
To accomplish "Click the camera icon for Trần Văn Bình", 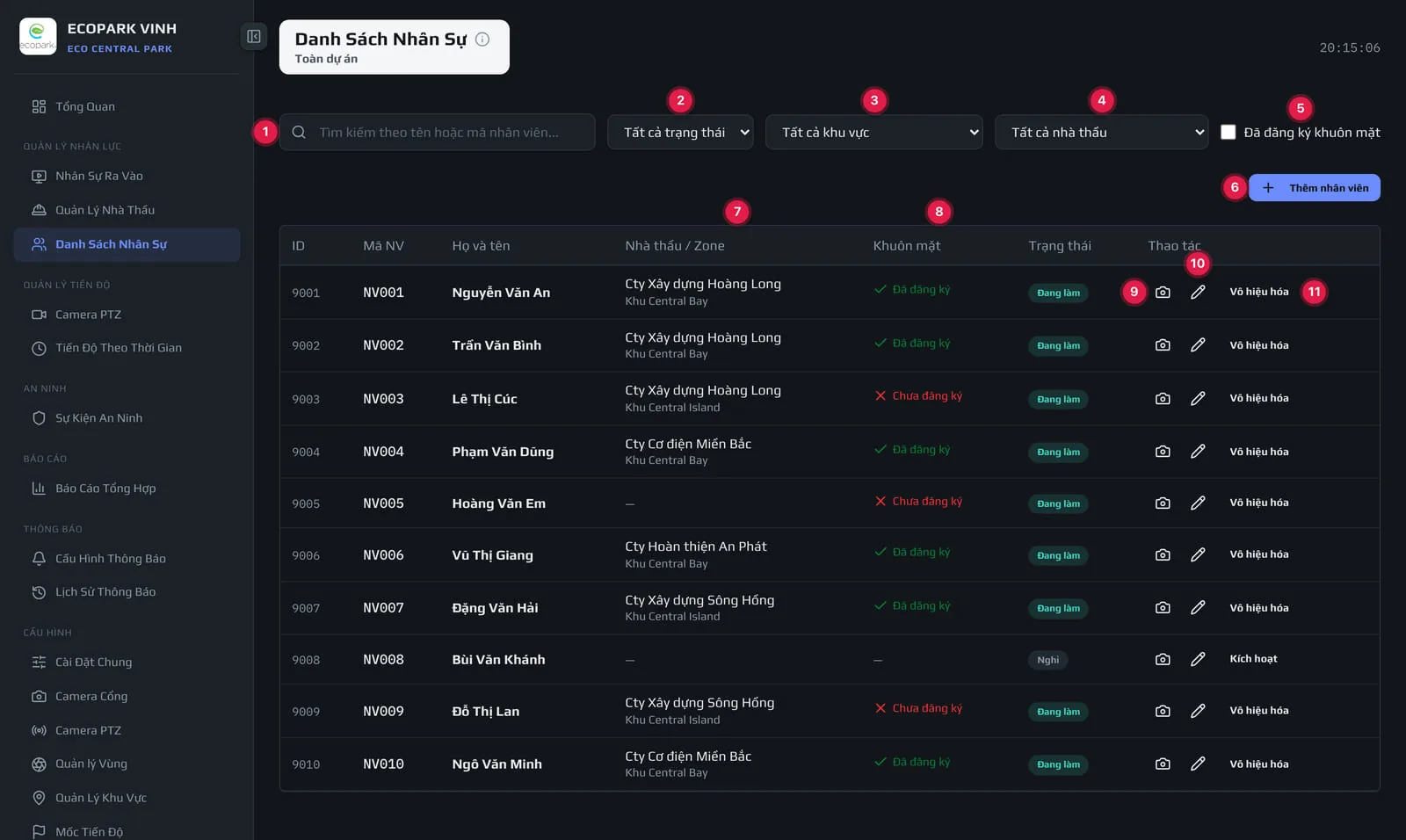I will 1163,345.
